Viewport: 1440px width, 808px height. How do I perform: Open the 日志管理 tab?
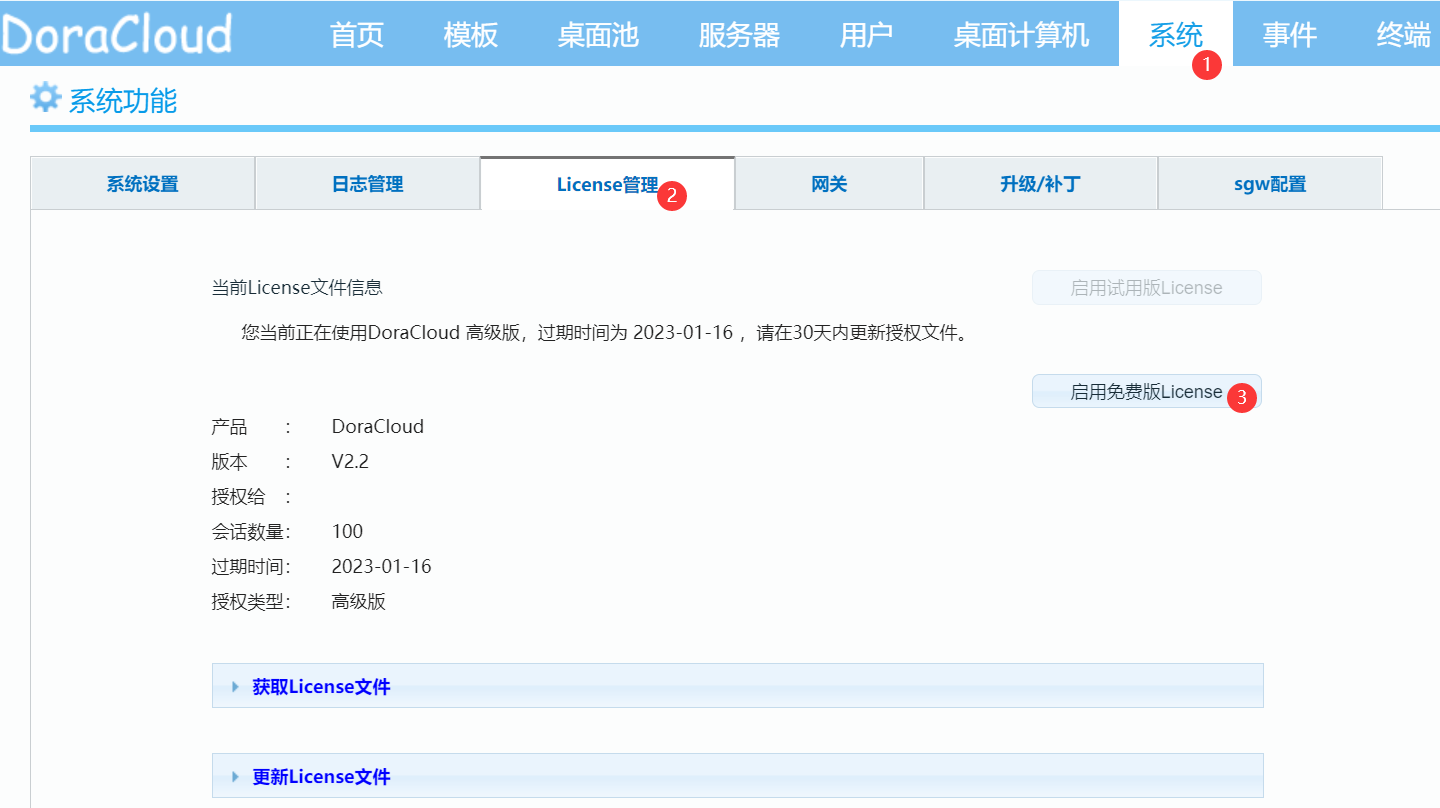367,182
